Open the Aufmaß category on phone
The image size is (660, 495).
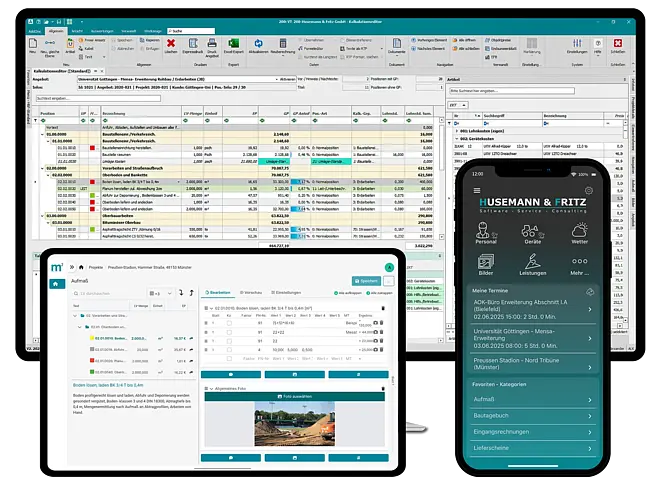click(532, 399)
